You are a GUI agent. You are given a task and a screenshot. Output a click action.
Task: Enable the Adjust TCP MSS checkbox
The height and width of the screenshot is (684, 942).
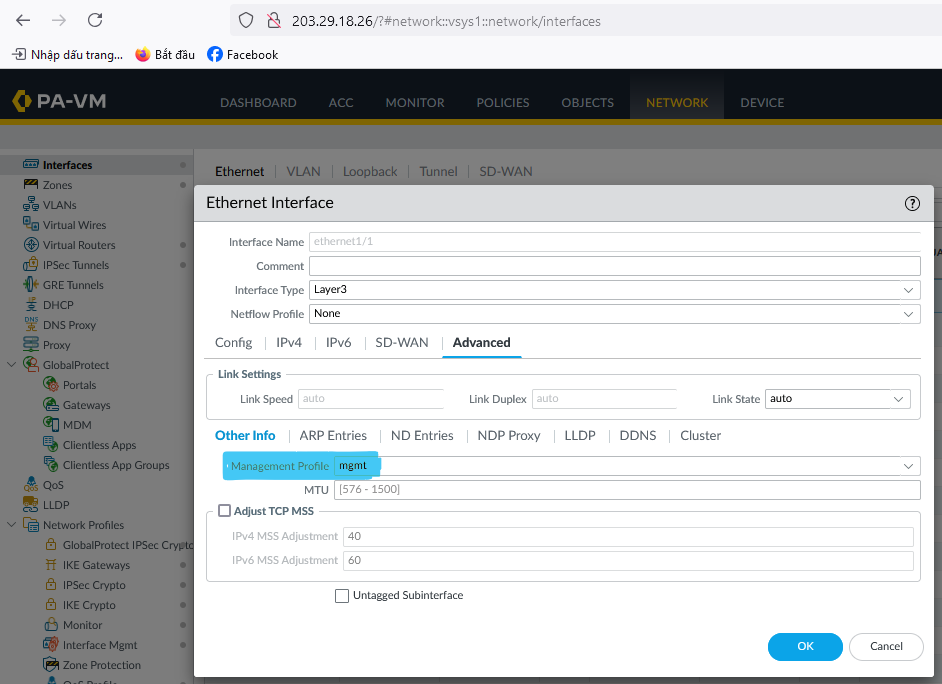click(x=224, y=511)
